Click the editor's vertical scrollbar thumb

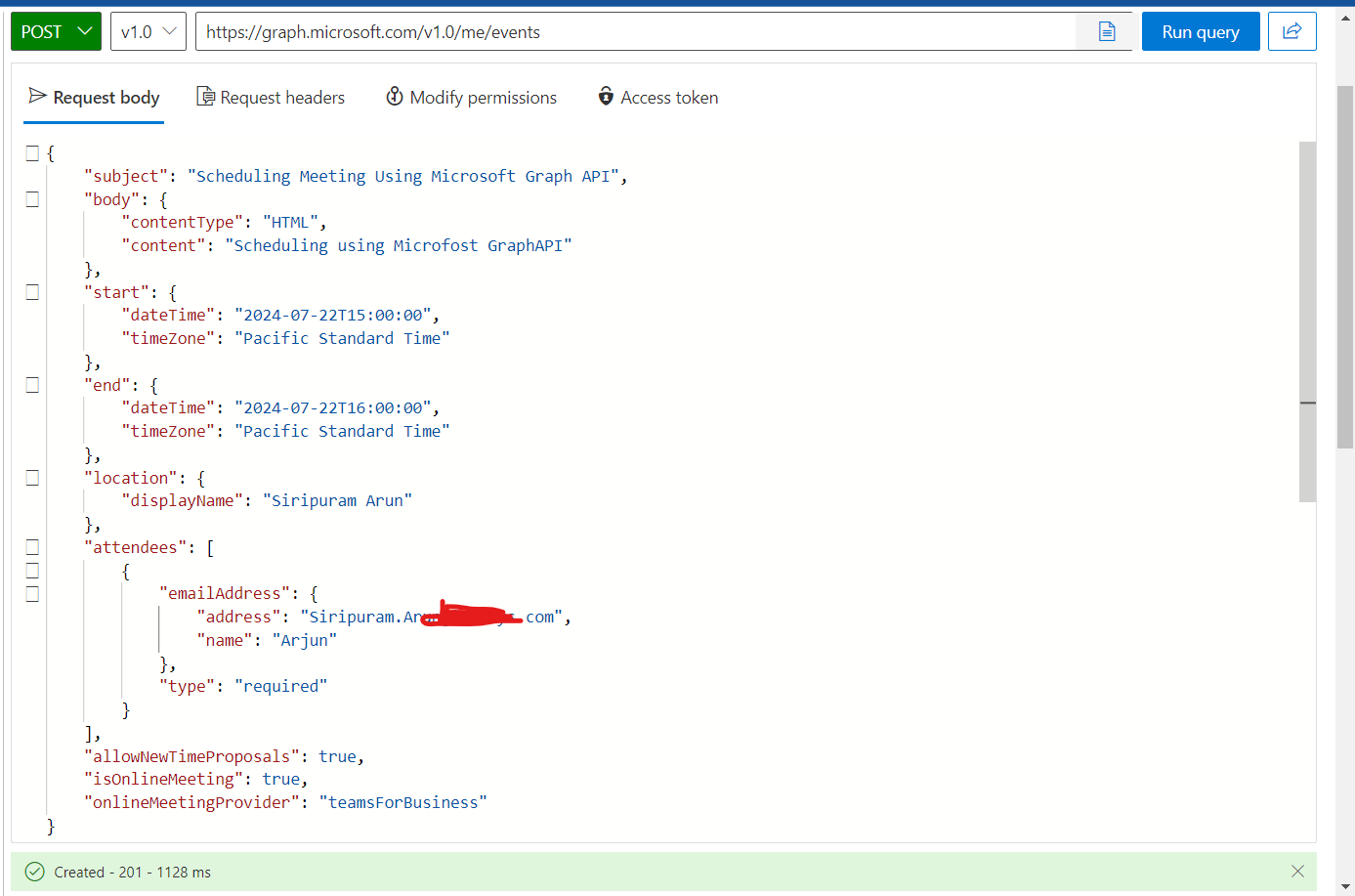1307,321
